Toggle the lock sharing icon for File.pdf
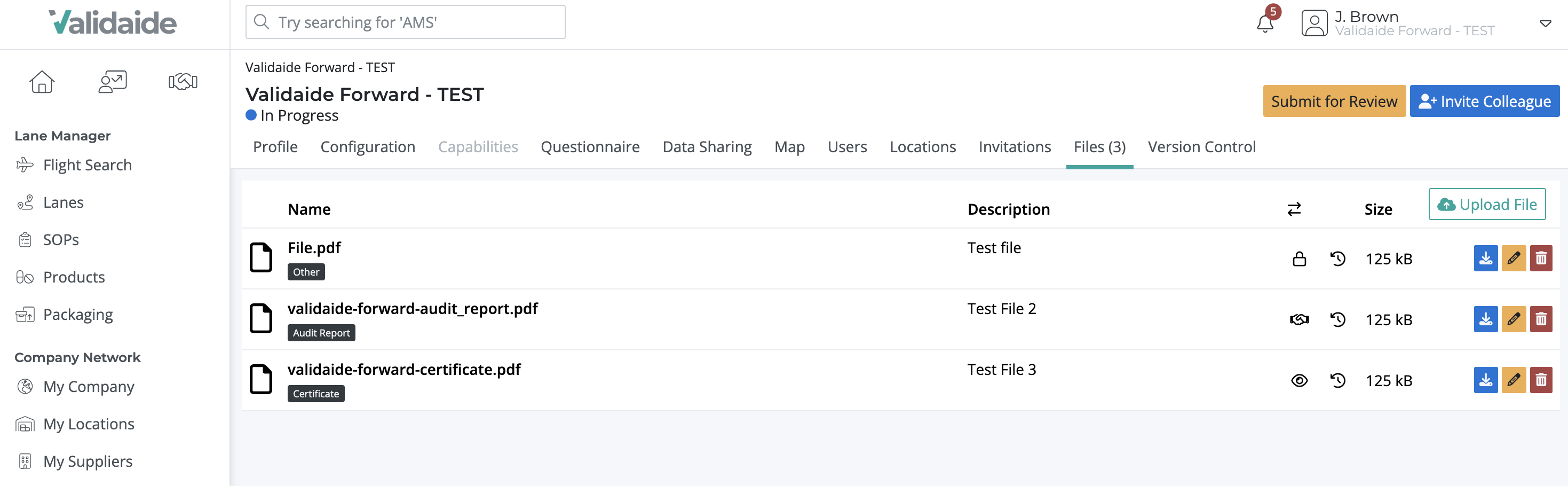1568x486 pixels. [x=1299, y=259]
